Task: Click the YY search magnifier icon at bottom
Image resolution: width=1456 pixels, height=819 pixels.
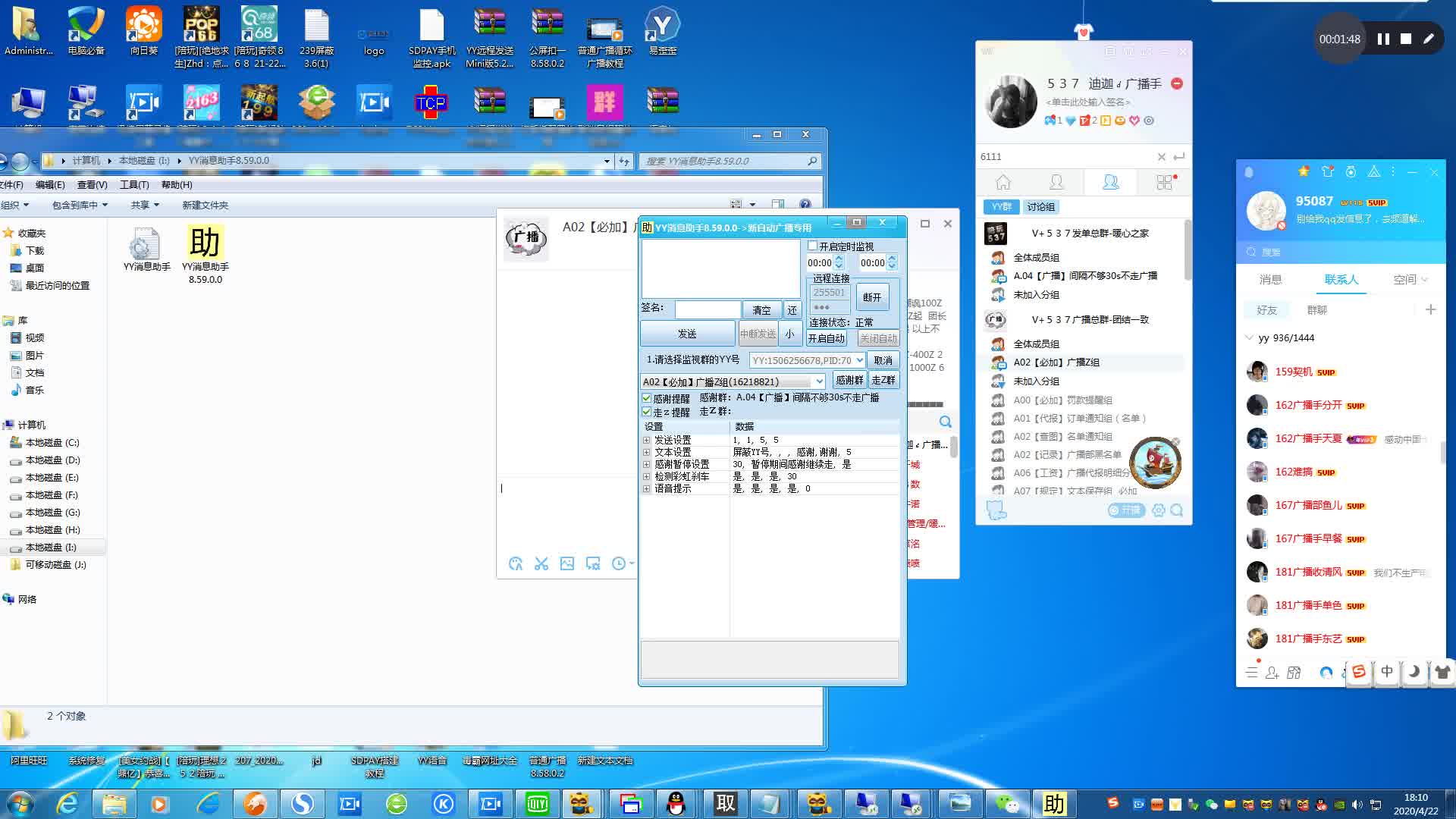Action: click(x=1176, y=510)
